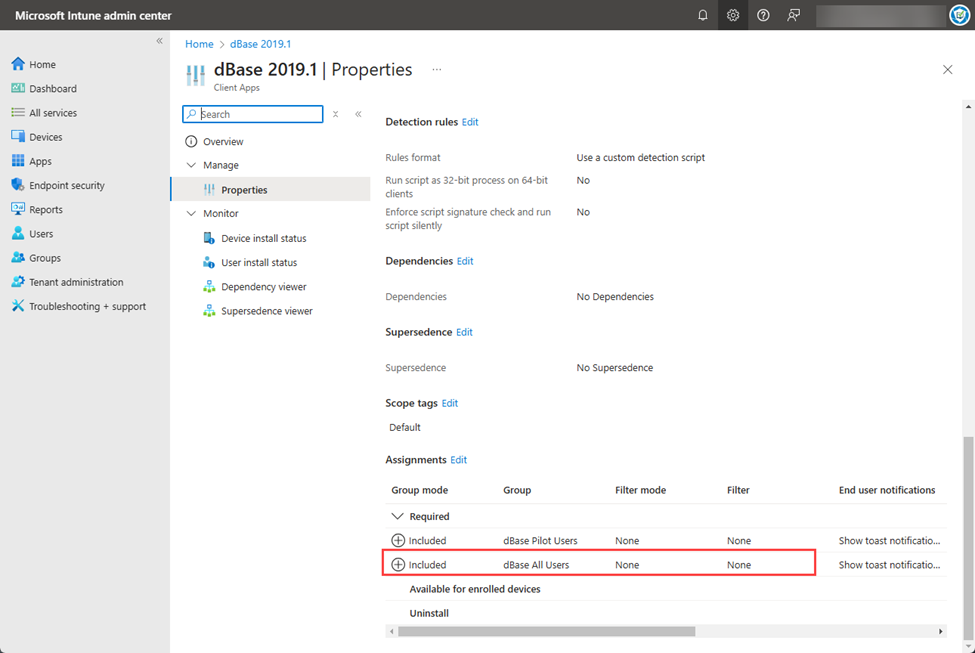The width and height of the screenshot is (975, 653).
Task: Open the notifications bell
Action: (x=702, y=15)
